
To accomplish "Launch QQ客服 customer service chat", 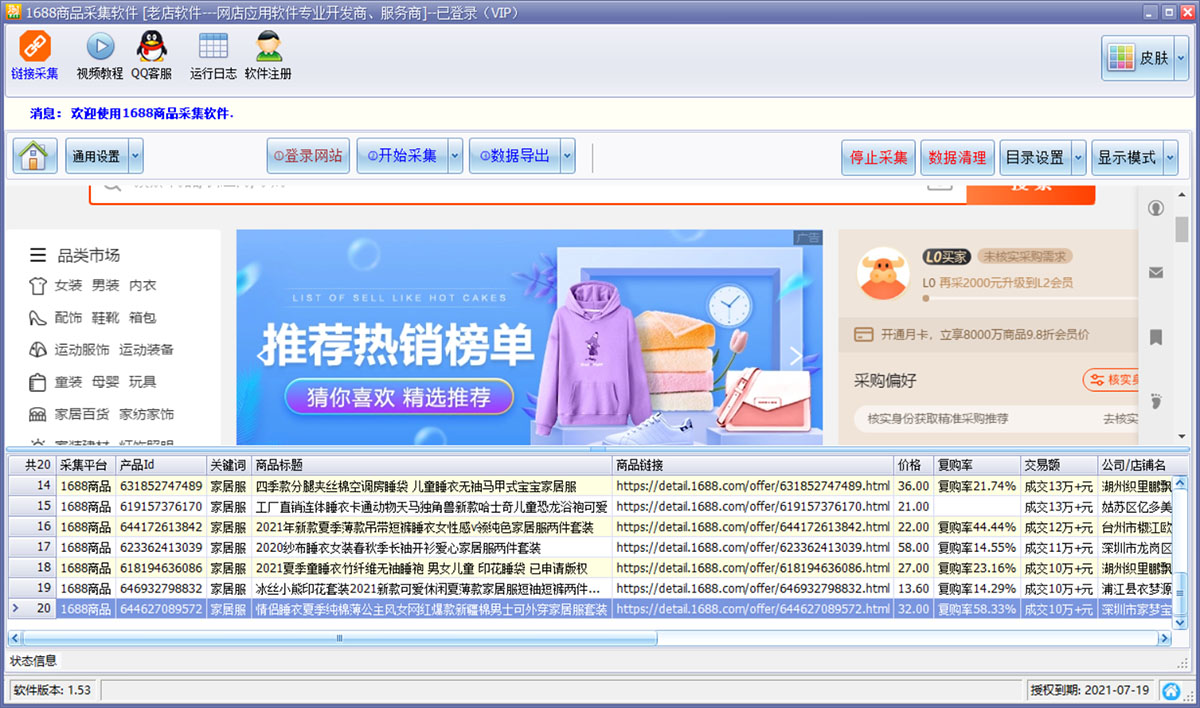I will [151, 55].
